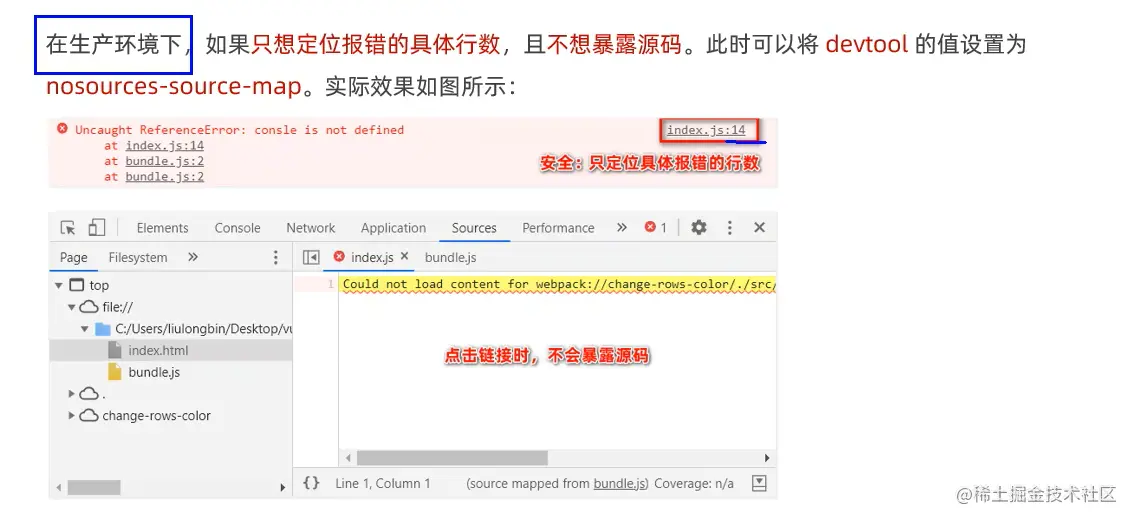
Task: Click the coverage icon in status bar
Action: point(759,483)
